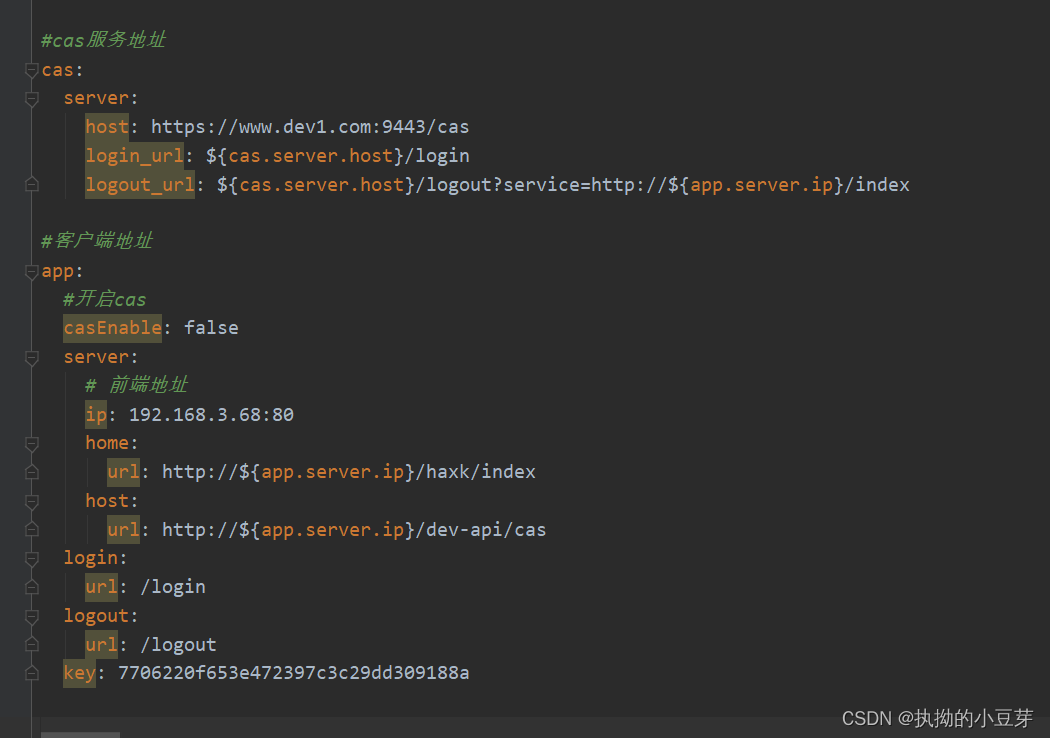Click the gutter icon beside the logout_url line
This screenshot has height=738, width=1050.
coord(31,184)
